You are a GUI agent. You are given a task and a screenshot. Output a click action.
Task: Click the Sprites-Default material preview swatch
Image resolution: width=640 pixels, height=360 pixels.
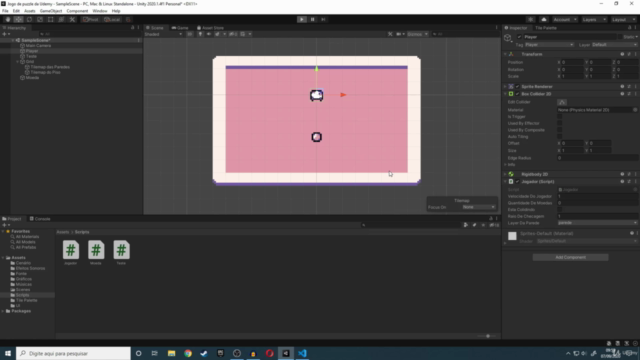click(x=512, y=236)
